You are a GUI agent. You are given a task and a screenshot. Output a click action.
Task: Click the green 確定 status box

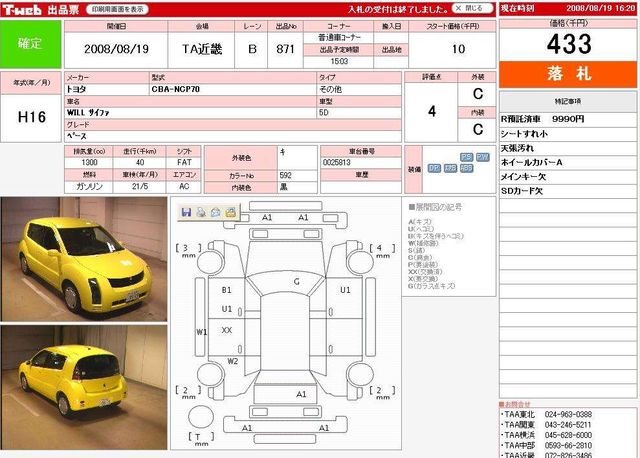(31, 44)
